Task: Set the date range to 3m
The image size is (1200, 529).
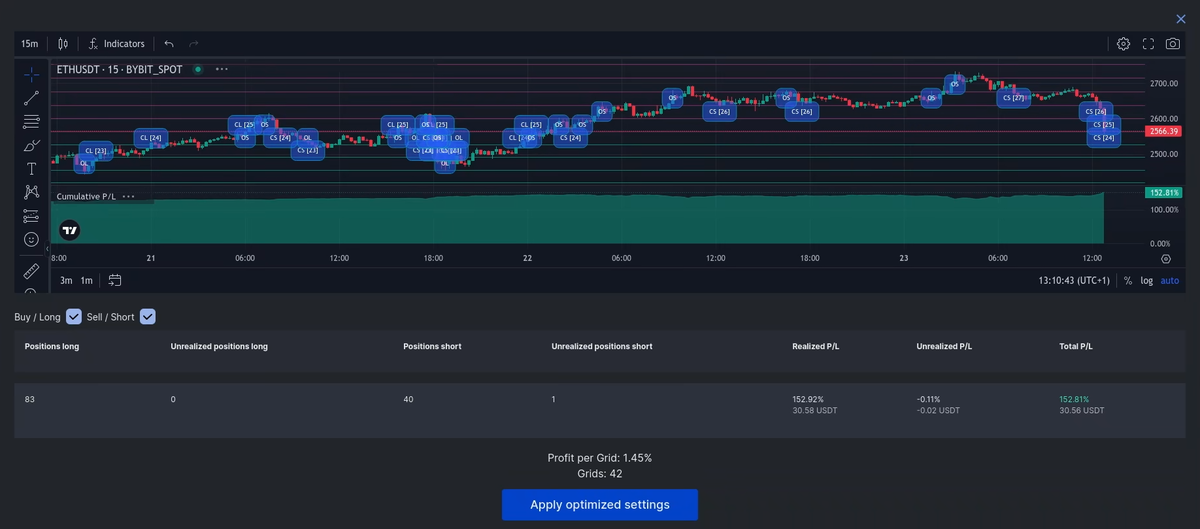Action: coord(66,281)
